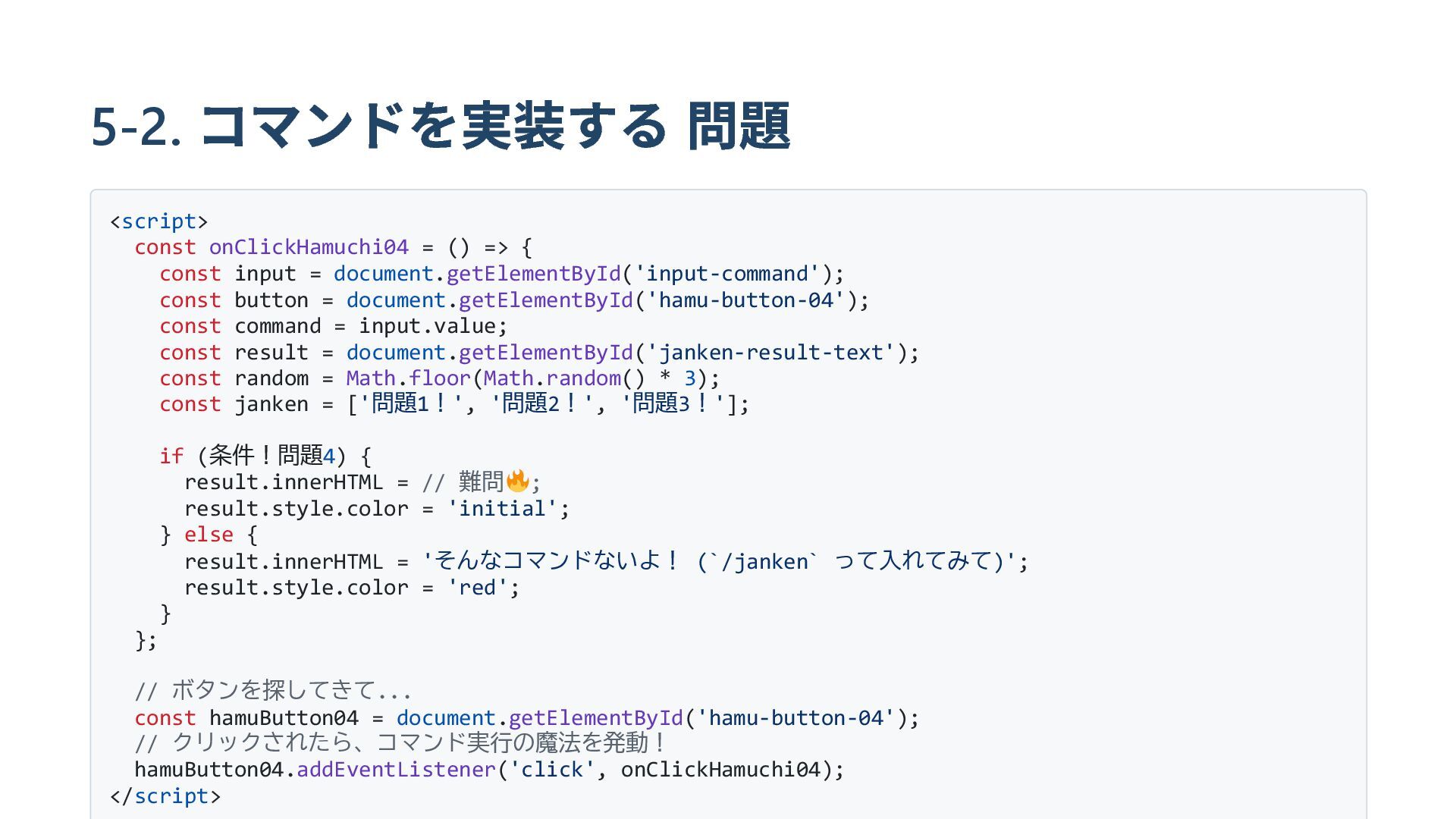Viewport: 1456px width, 819px height.
Task: Click Math.floor in the random line
Action: 408,378
